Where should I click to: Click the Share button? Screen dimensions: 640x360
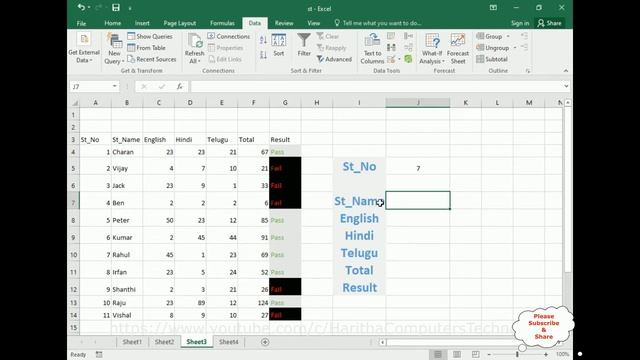coord(549,23)
